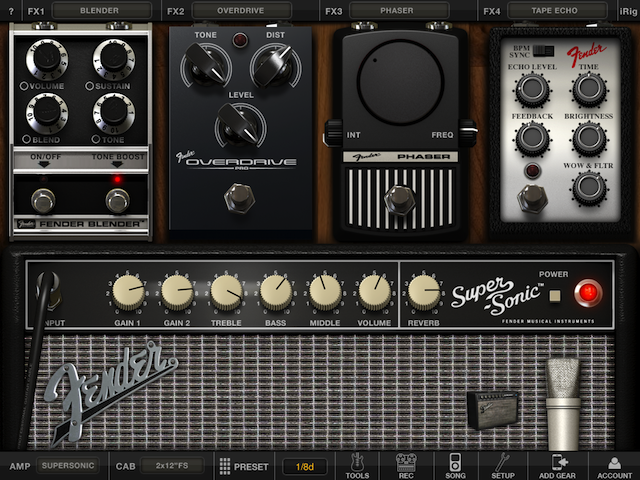Click the FX2 slot label
640x480 pixels.
coord(176,11)
